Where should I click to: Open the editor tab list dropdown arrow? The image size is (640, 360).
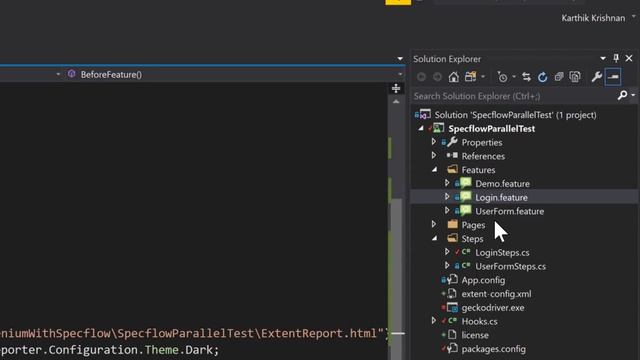pyautogui.click(x=400, y=59)
